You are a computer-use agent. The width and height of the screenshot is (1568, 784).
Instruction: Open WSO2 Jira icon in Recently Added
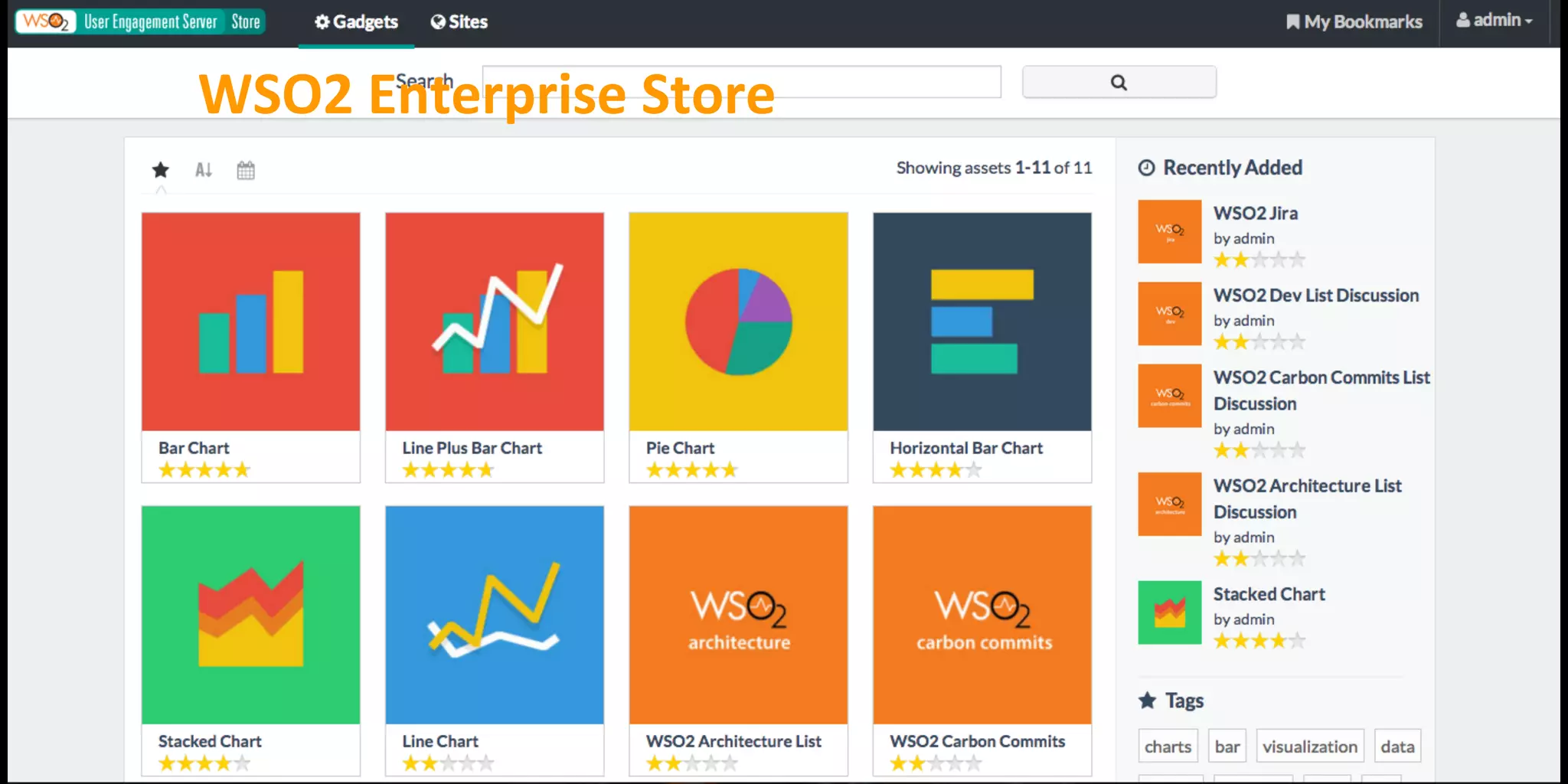1169,232
